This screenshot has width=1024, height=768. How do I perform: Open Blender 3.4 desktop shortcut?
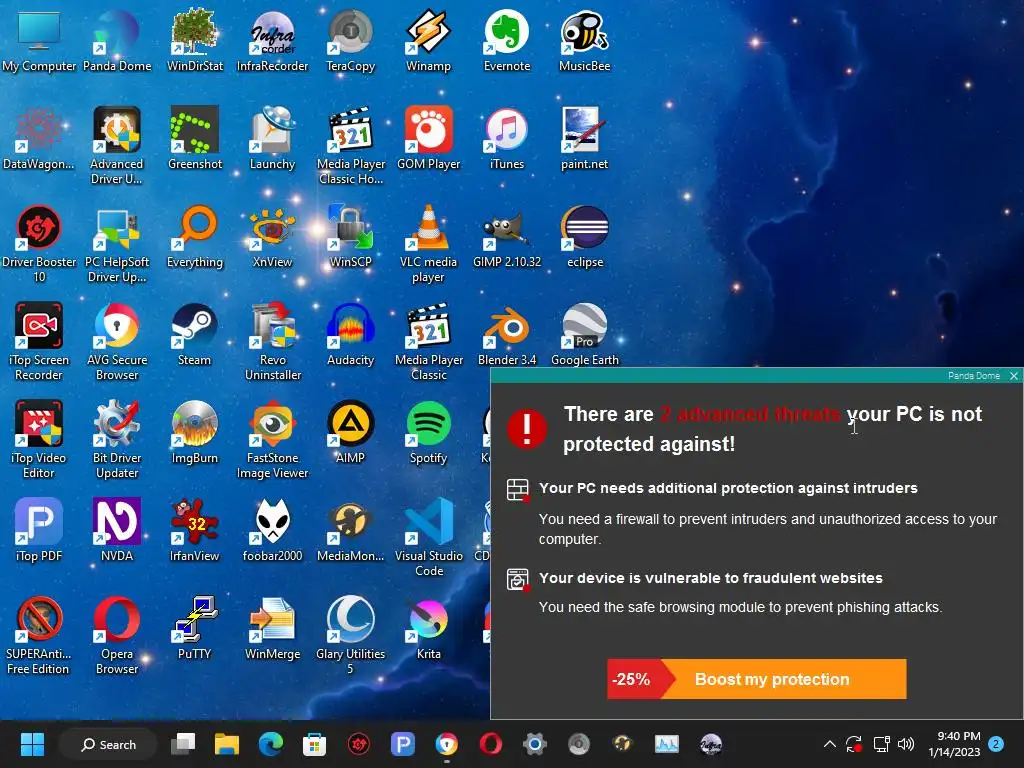(507, 334)
